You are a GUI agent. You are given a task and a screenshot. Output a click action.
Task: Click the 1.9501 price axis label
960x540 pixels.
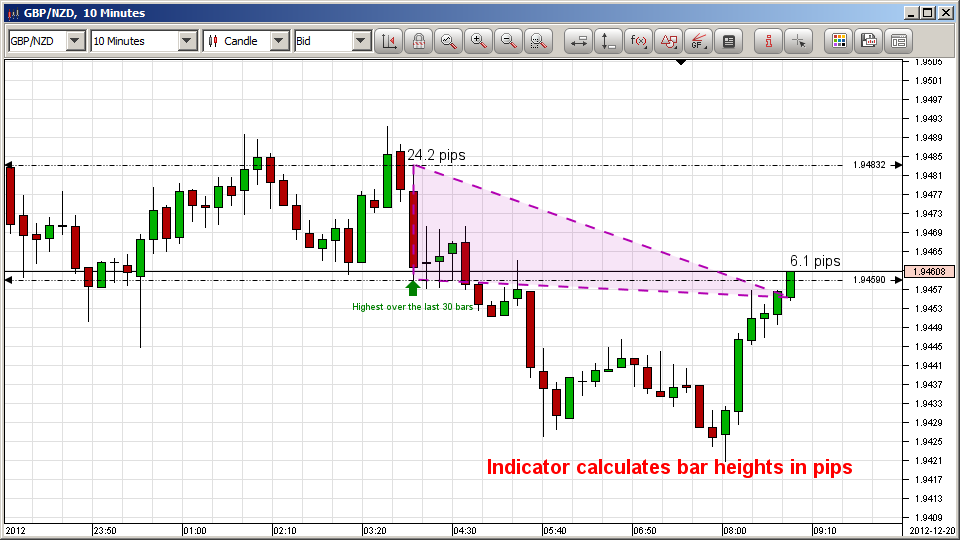pyautogui.click(x=929, y=80)
